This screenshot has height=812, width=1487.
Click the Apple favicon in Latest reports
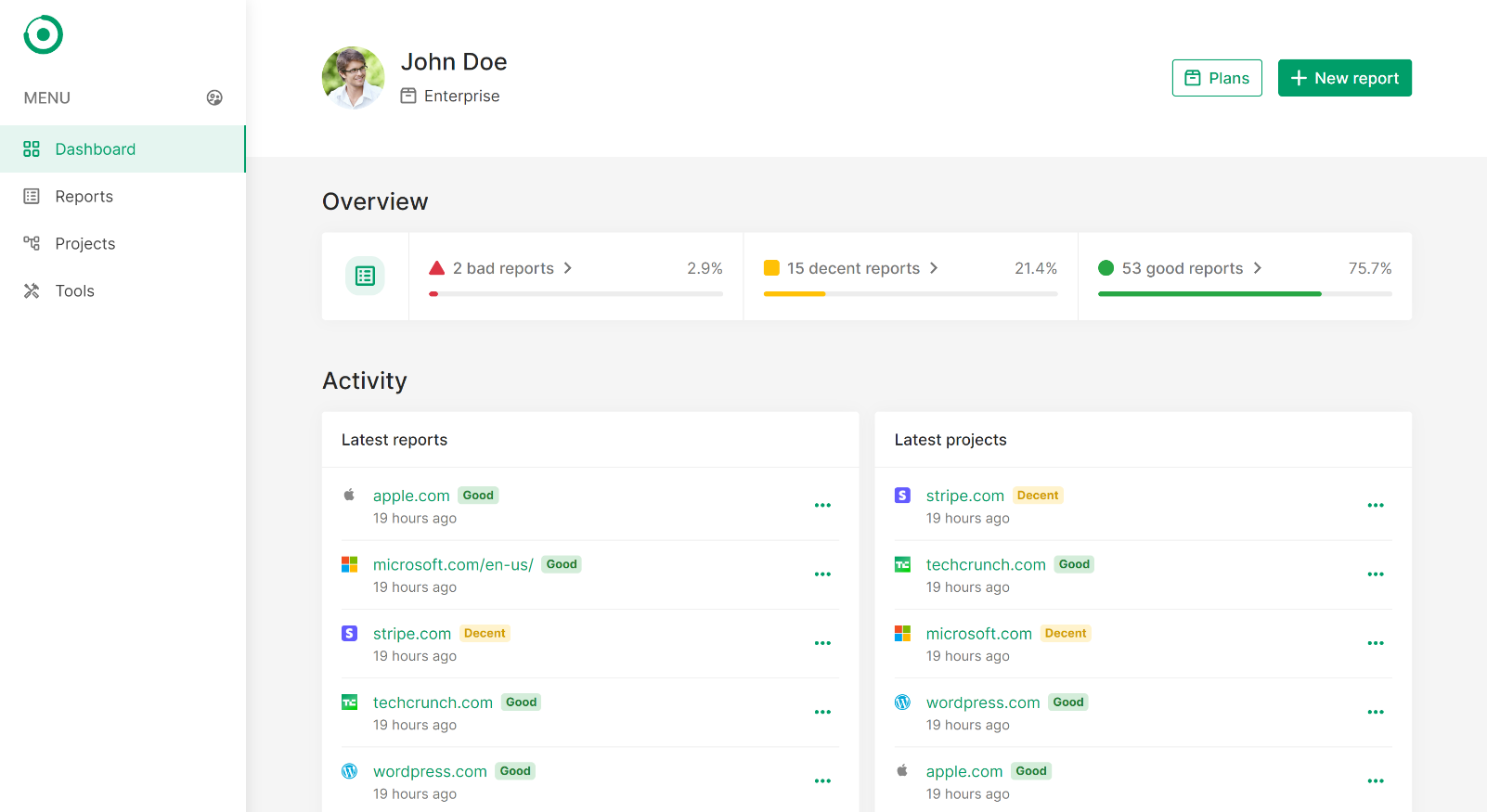pyautogui.click(x=349, y=495)
